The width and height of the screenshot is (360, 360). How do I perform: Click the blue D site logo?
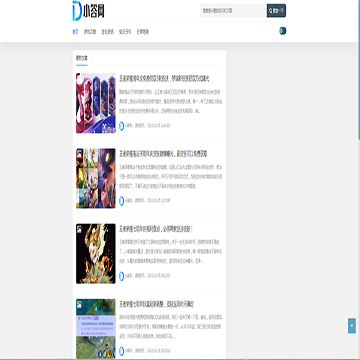pos(88,11)
